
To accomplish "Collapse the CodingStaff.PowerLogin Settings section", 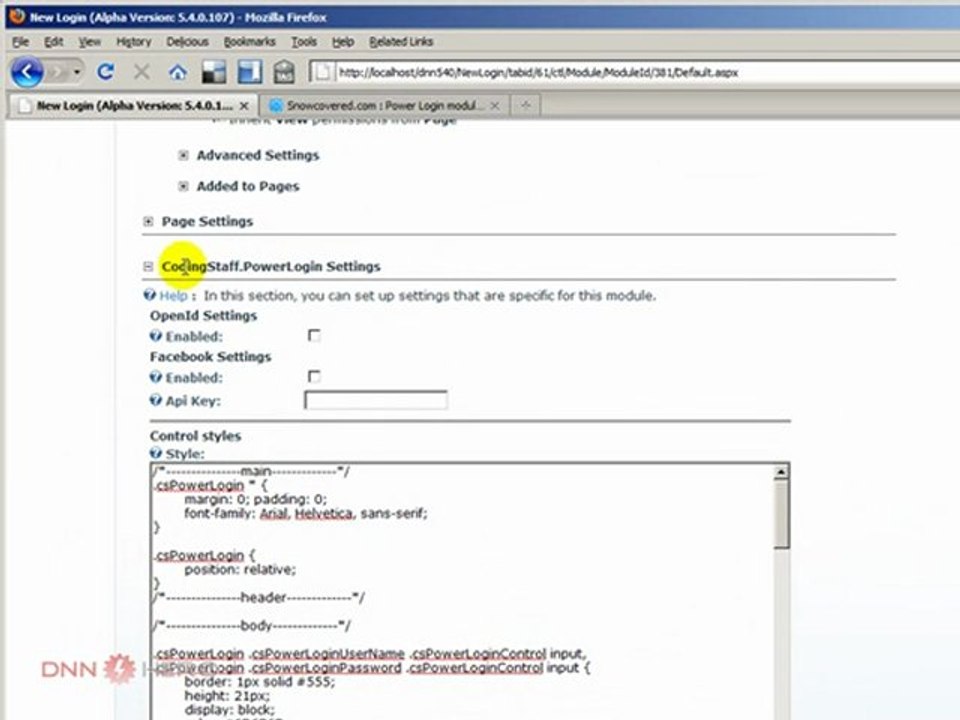I will (148, 266).
